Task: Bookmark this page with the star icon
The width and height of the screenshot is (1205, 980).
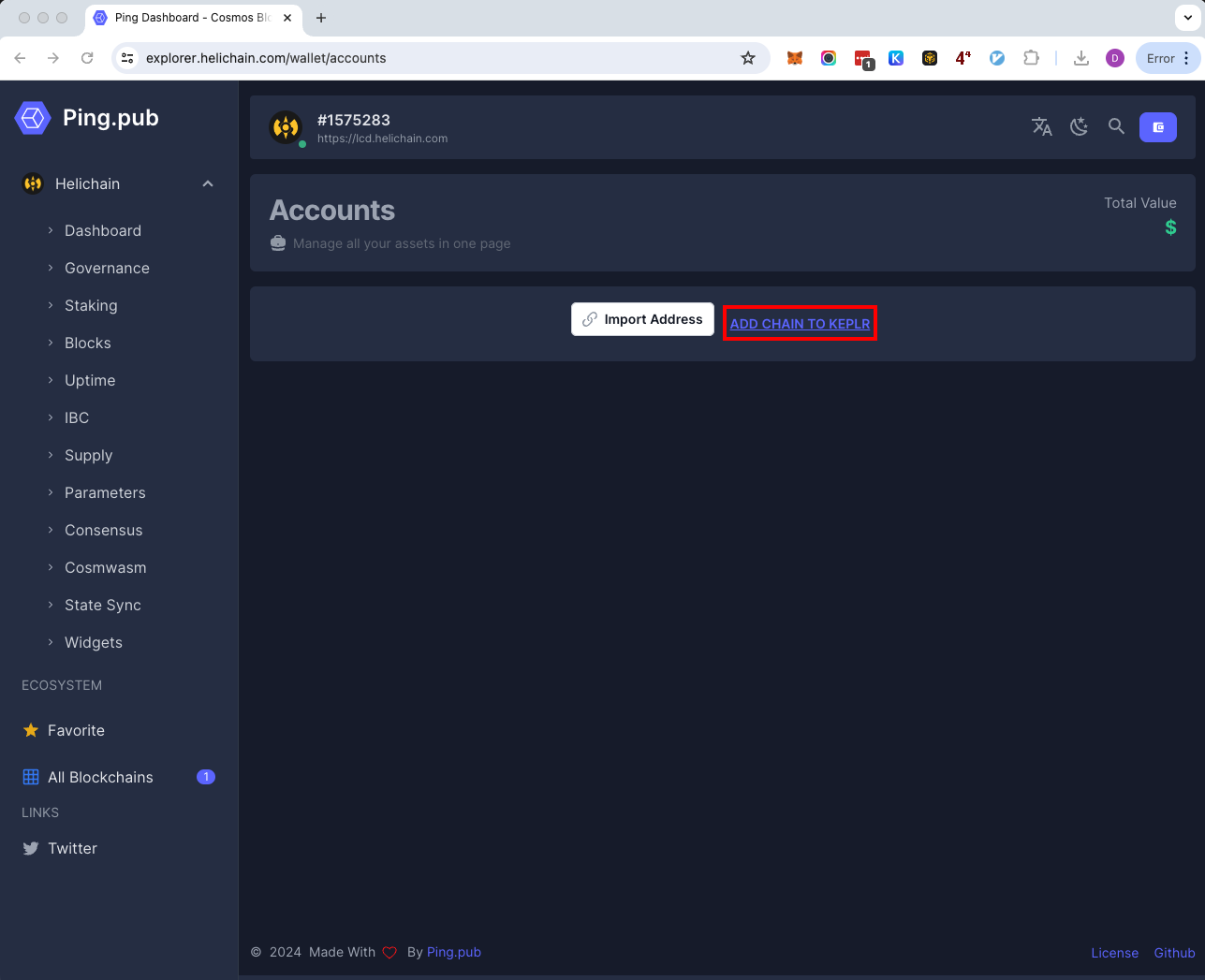Action: (x=747, y=58)
